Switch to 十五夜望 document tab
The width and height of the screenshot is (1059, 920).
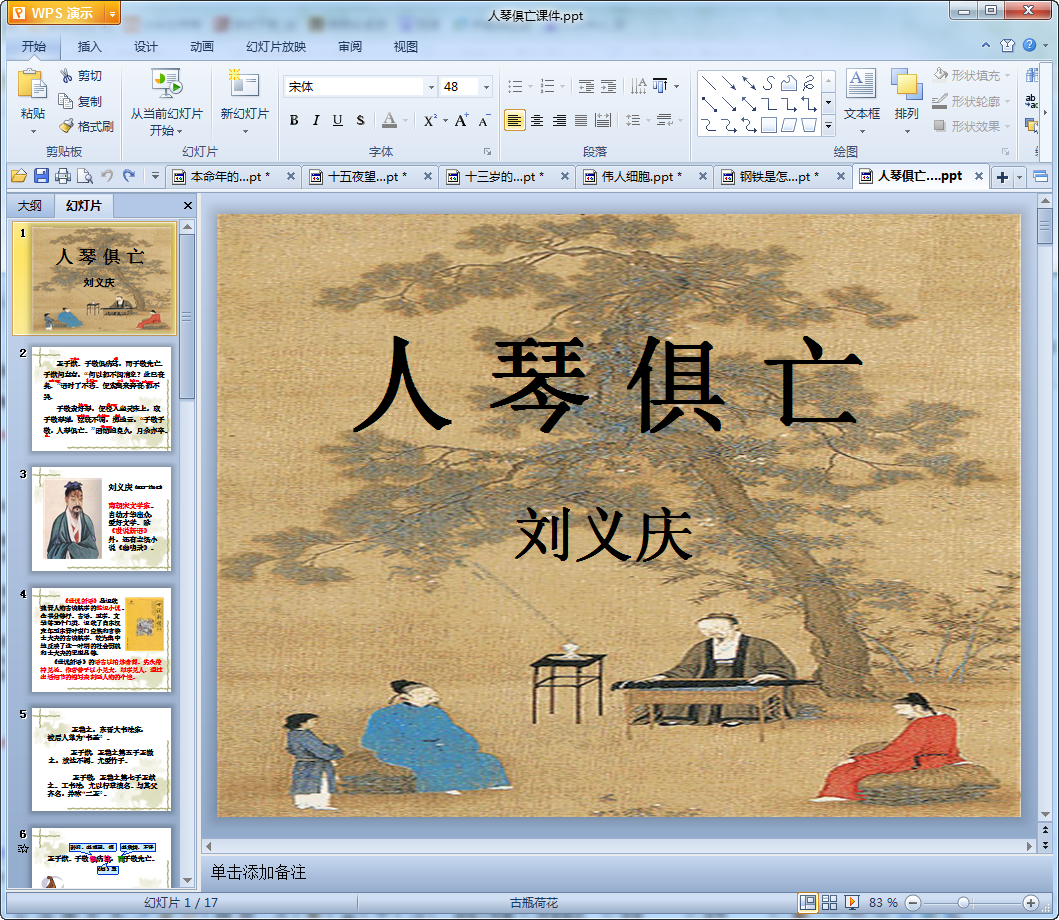click(367, 176)
